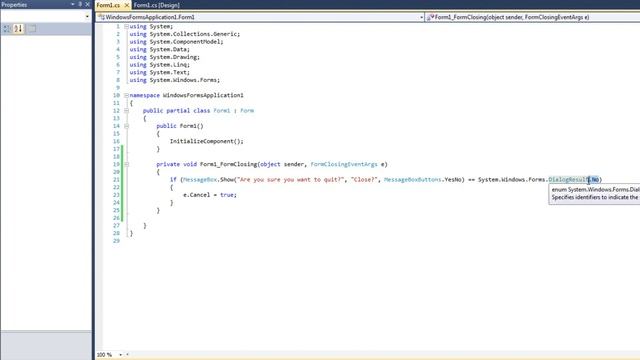Click 'using System.Text;' line

click(160, 73)
